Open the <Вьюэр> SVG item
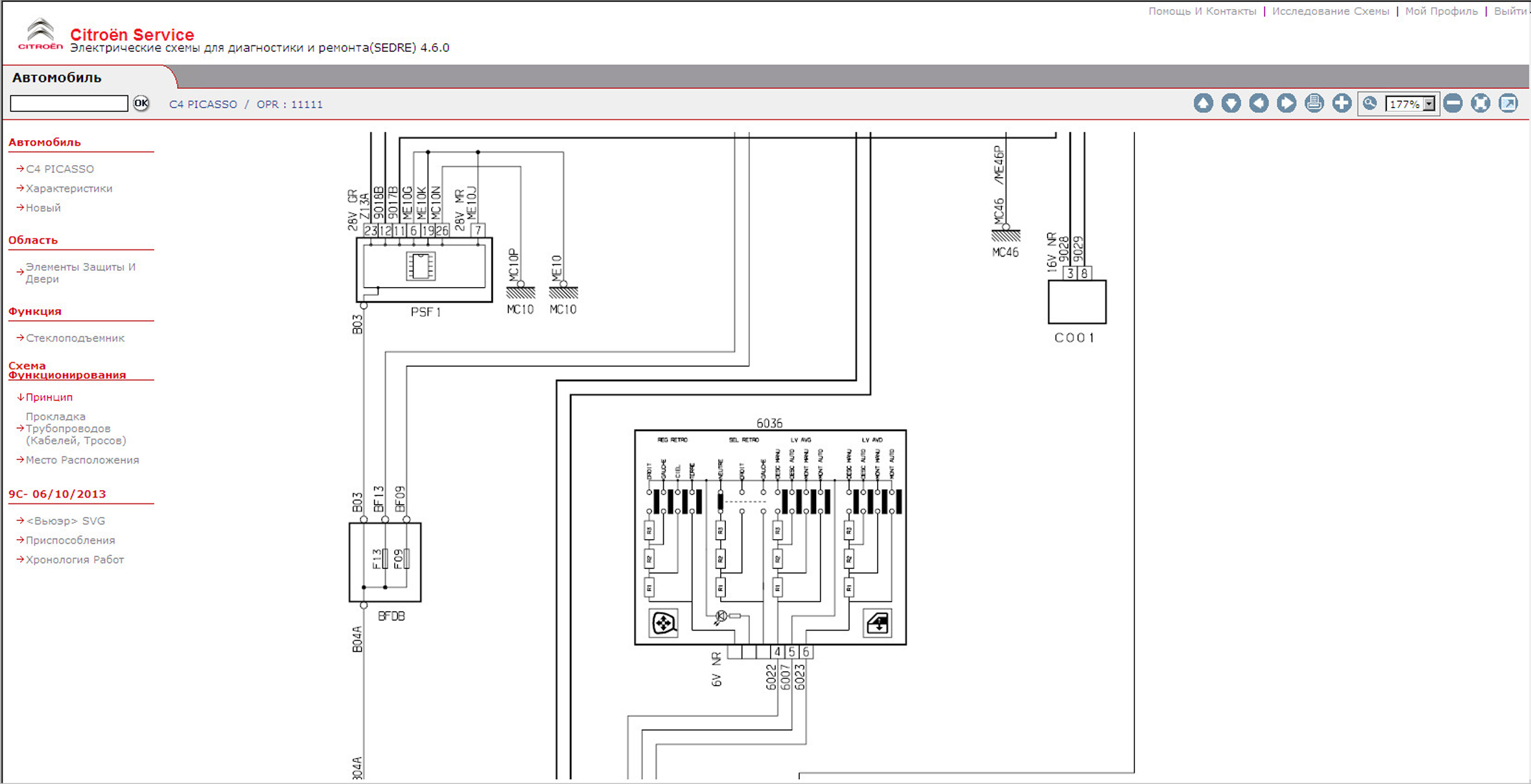 65,521
